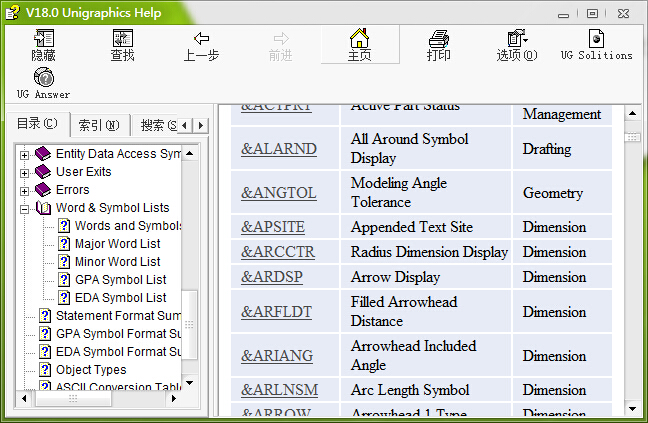Open the &ARIANG symbol link
Screen dimensions: 648x423
click(x=277, y=356)
